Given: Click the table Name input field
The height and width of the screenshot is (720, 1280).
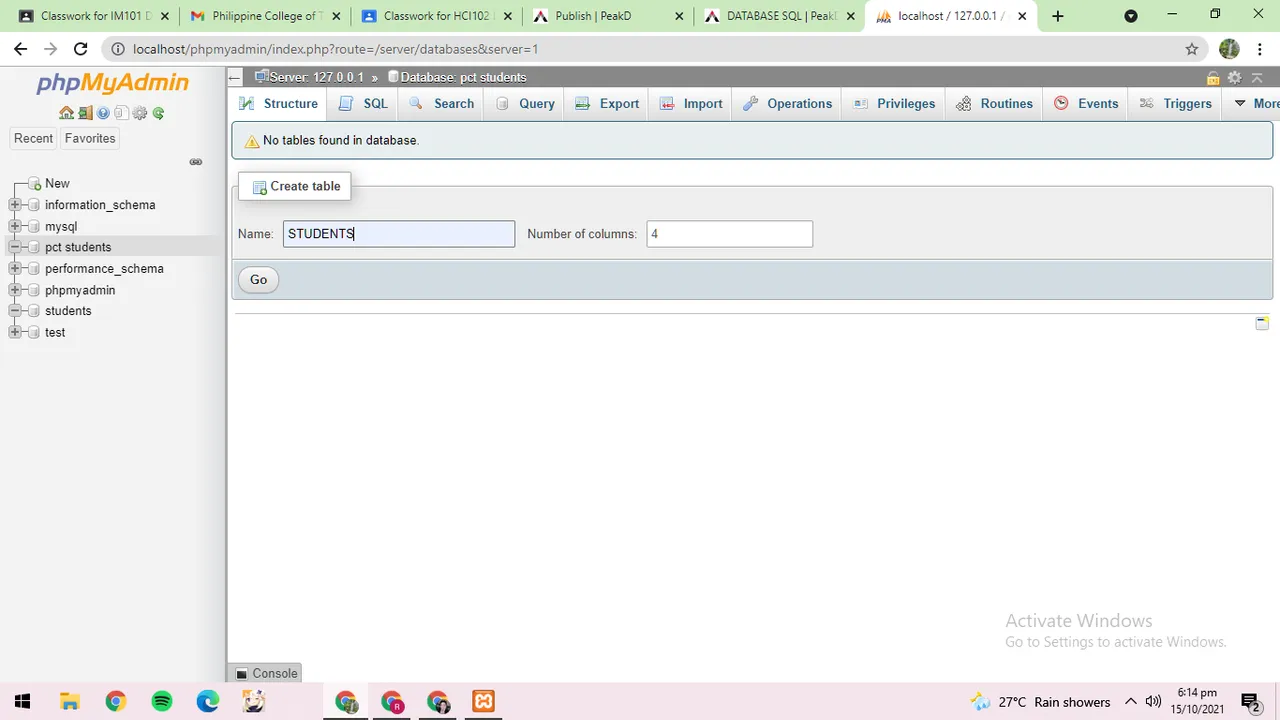Looking at the screenshot, I should [x=399, y=234].
